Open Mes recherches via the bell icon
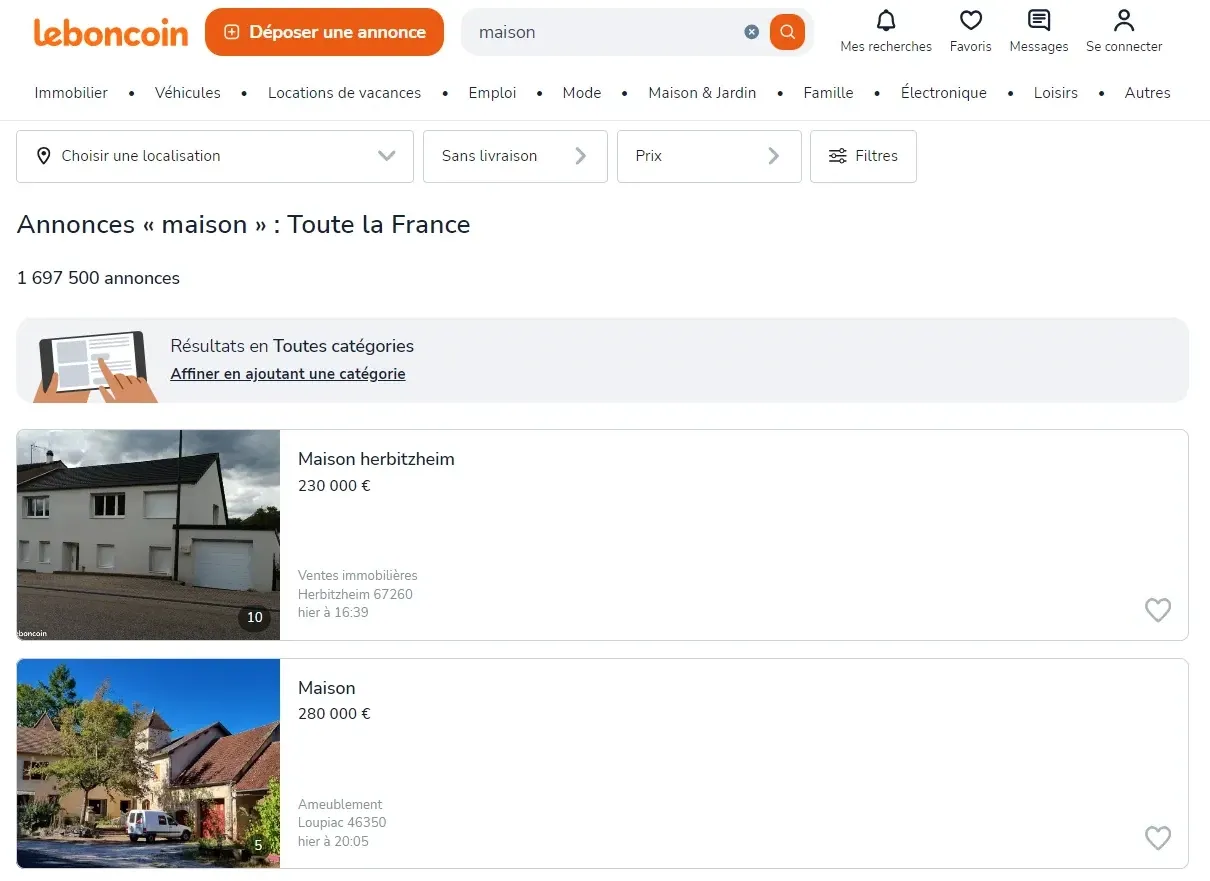The image size is (1210, 881). (x=884, y=19)
